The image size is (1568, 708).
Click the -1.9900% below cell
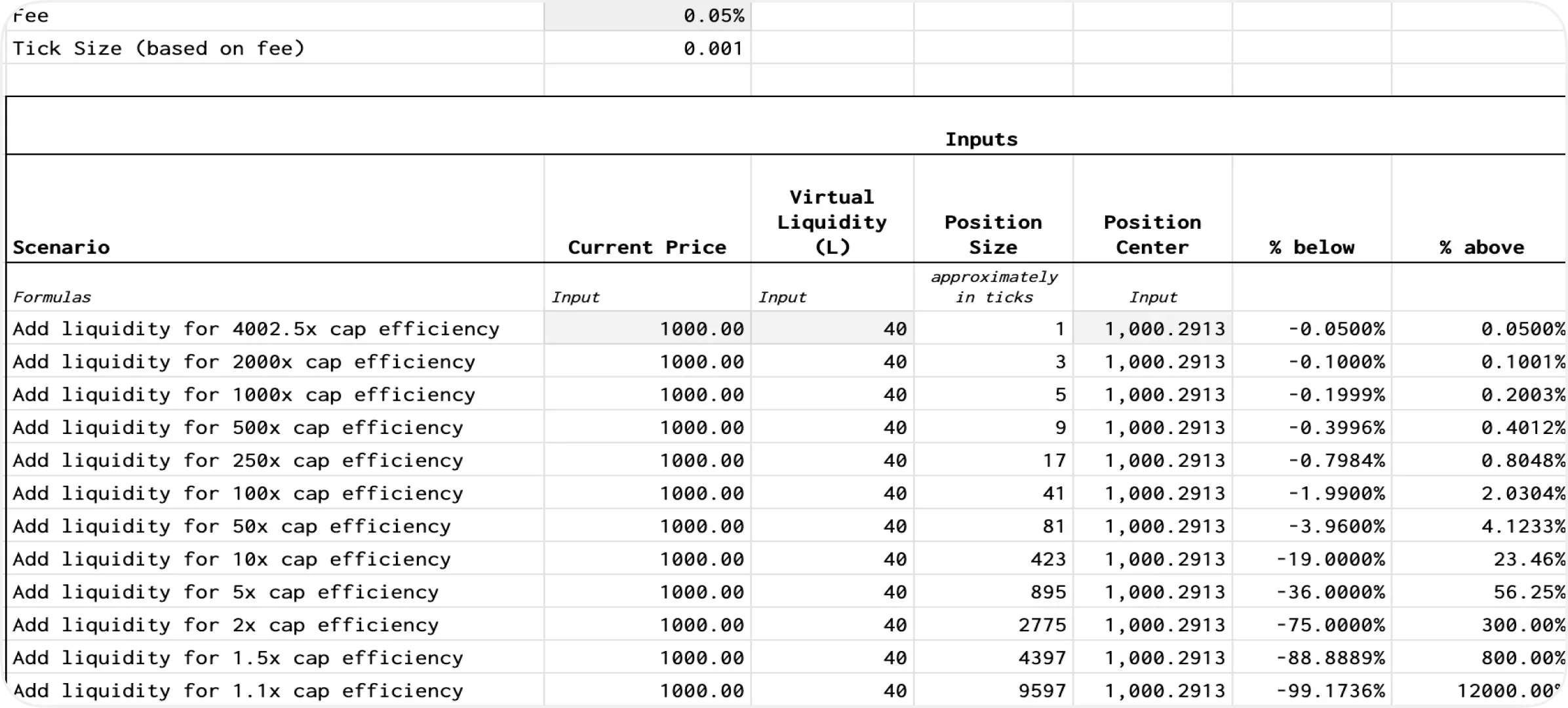[x=1312, y=492]
